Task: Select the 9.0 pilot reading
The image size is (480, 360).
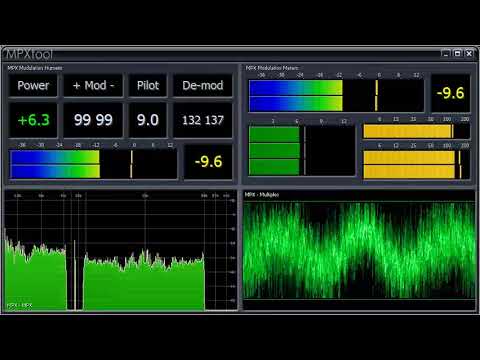Action: [148, 120]
